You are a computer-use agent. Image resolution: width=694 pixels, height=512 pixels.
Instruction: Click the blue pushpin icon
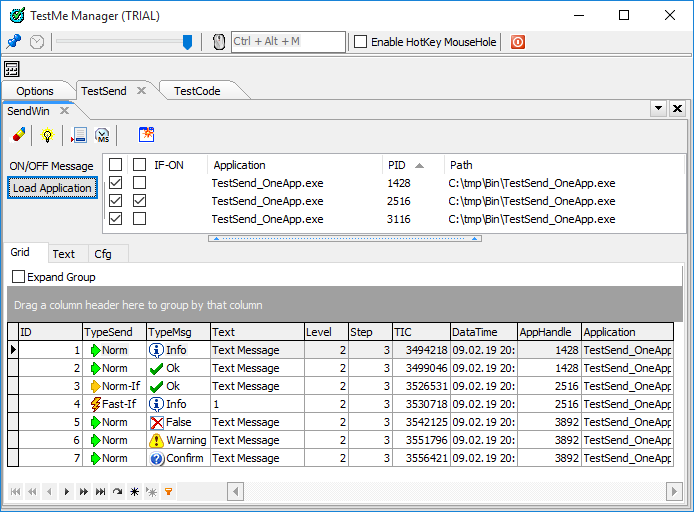pyautogui.click(x=13, y=42)
